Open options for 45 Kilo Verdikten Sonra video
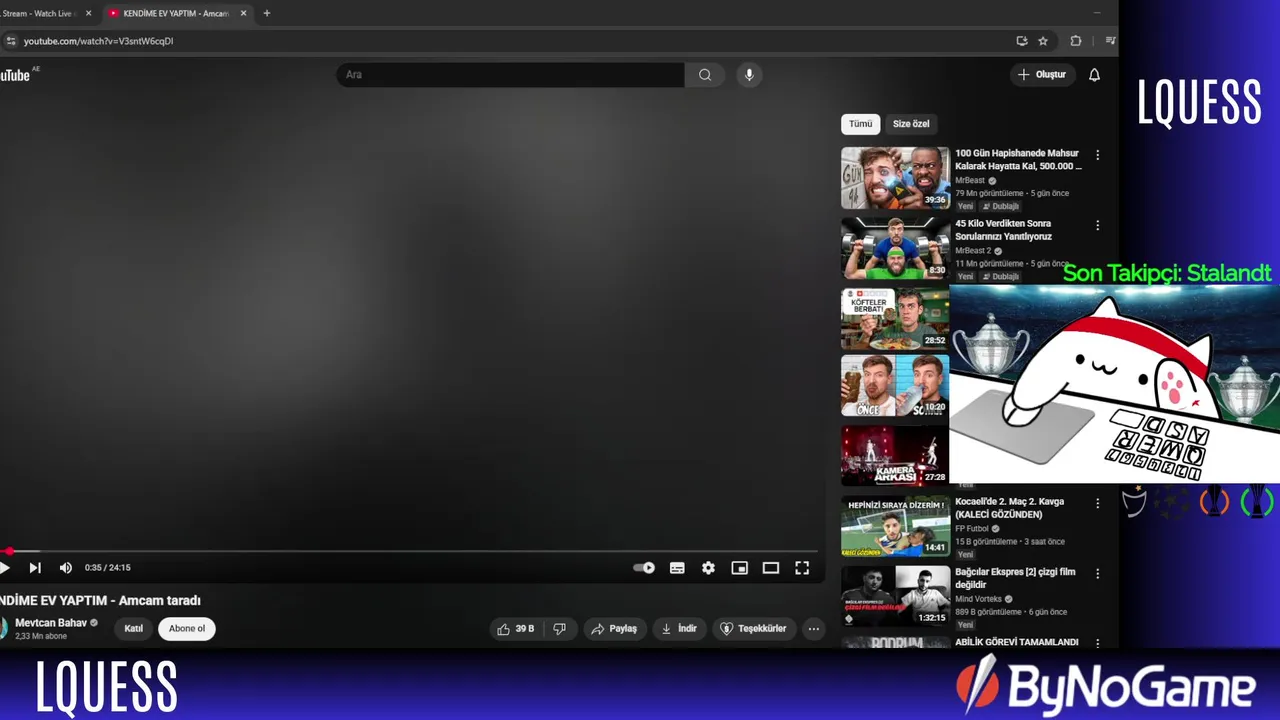1280x720 pixels. [x=1097, y=225]
